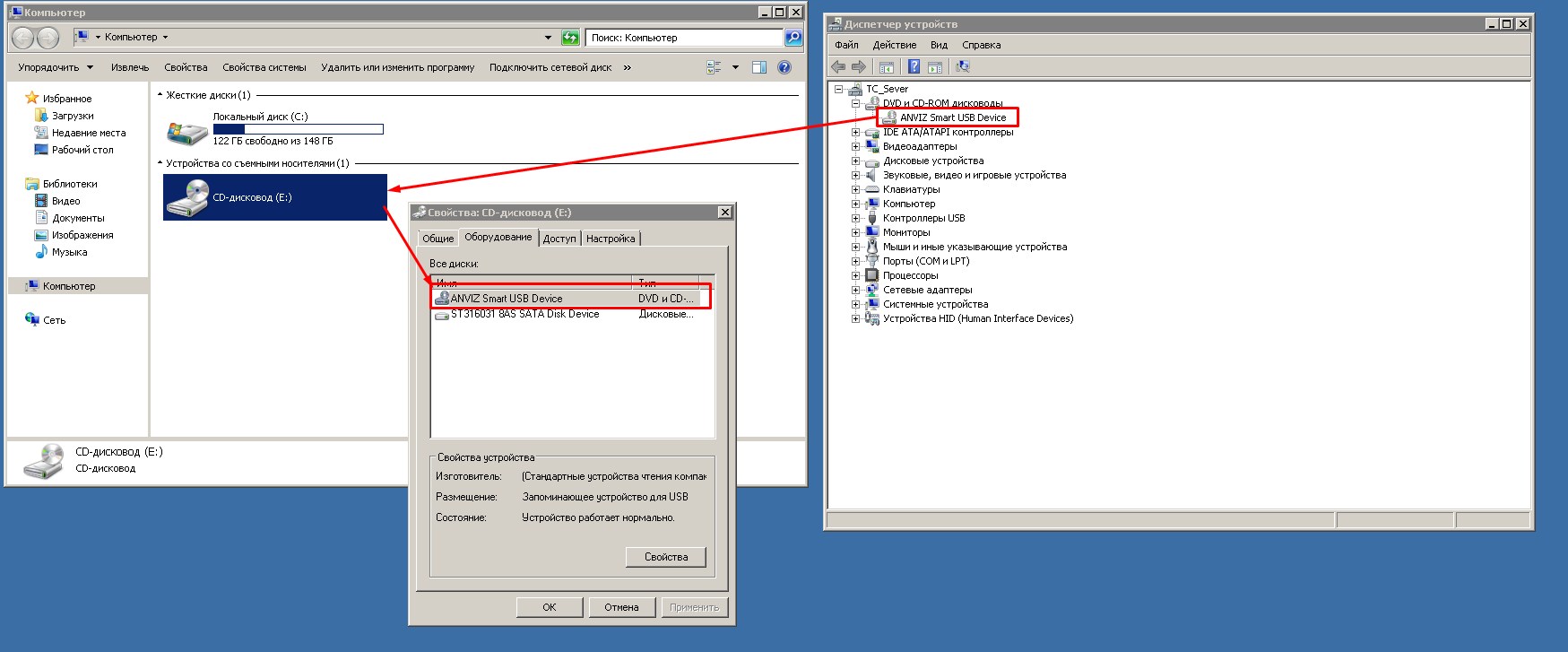Screen dimensions: 1568x652
Task: Toggle the preview pane icon in Explorer
Action: coord(759,67)
